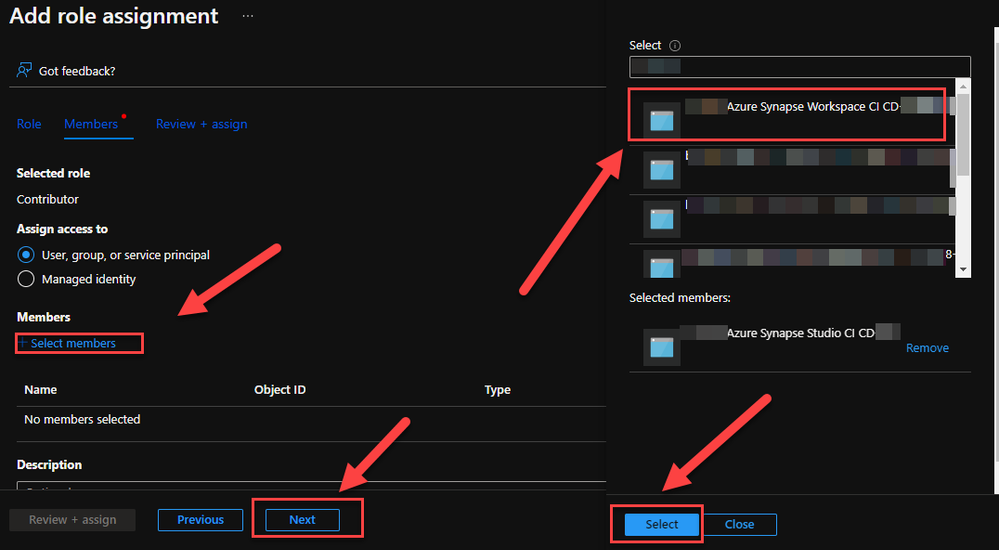This screenshot has height=550, width=999.
Task: Click the Next button
Action: click(302, 519)
